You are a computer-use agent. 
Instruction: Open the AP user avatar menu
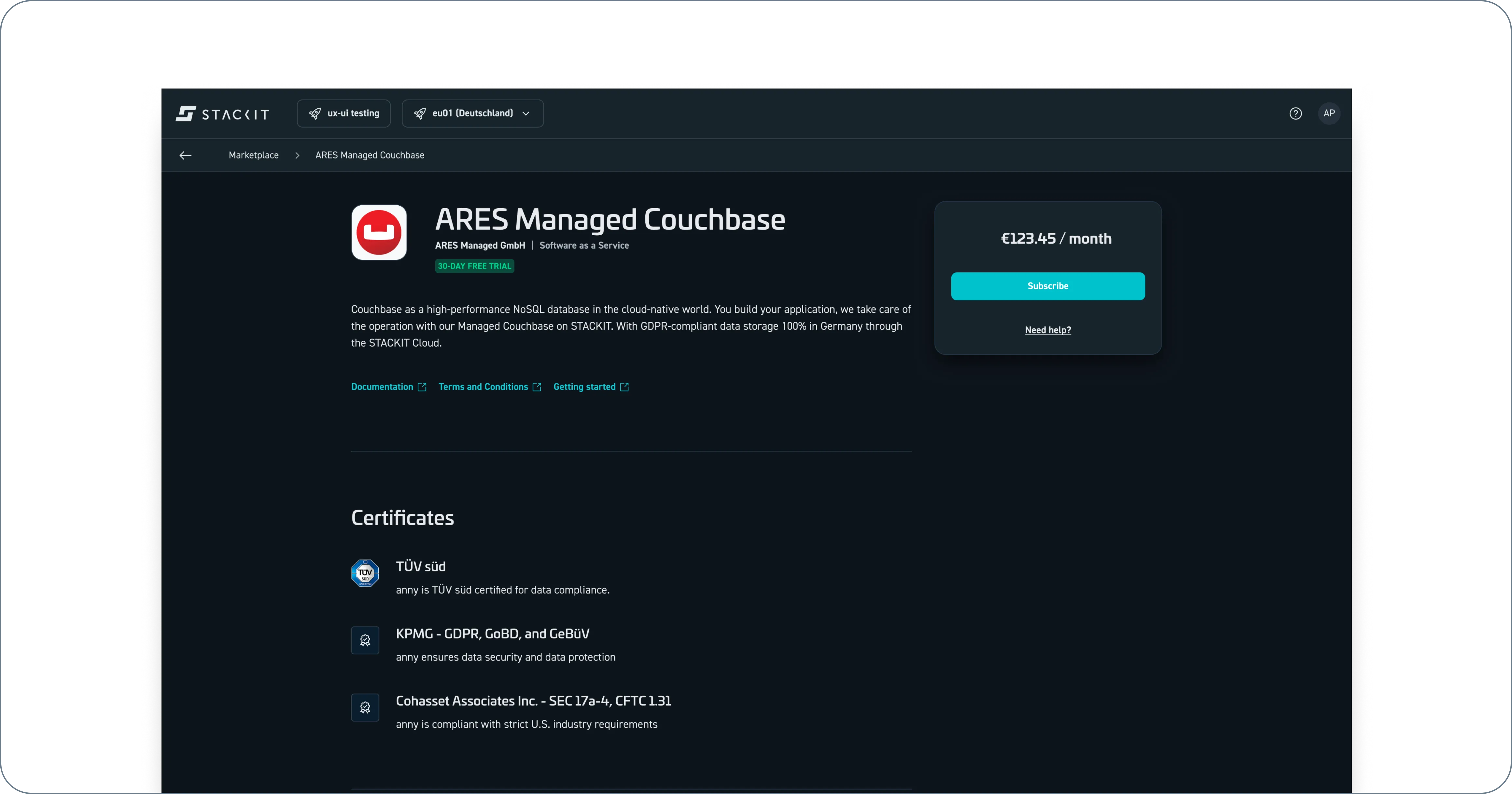1329,113
